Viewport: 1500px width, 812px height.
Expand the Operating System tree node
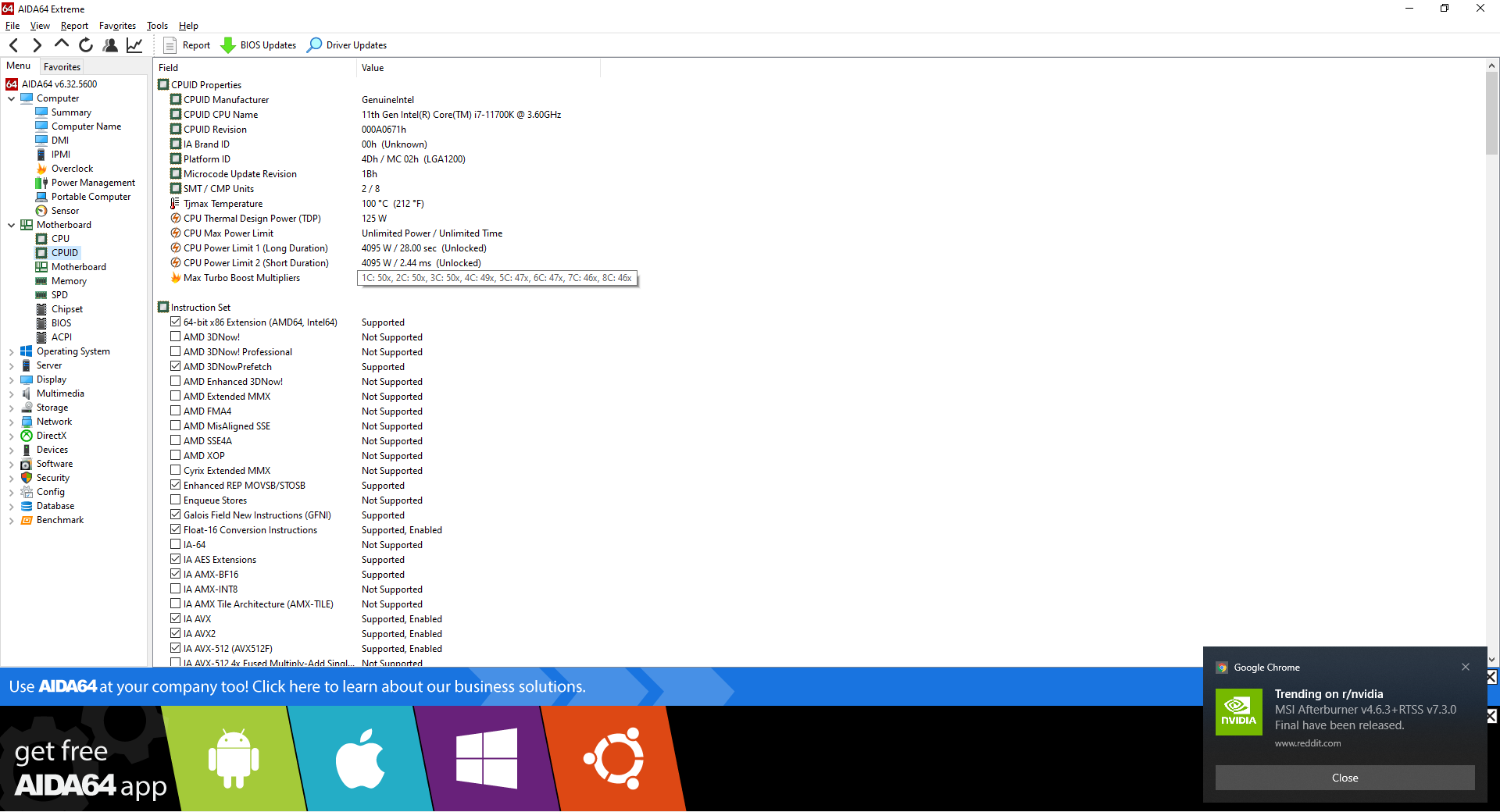point(12,352)
